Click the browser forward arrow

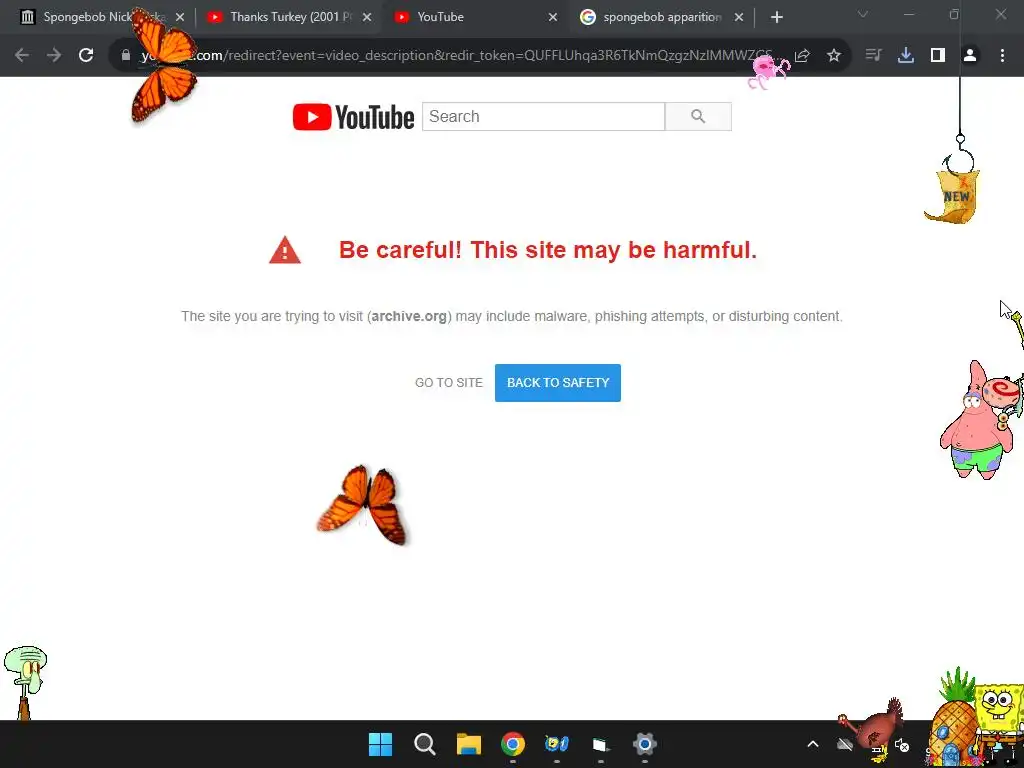(54, 56)
